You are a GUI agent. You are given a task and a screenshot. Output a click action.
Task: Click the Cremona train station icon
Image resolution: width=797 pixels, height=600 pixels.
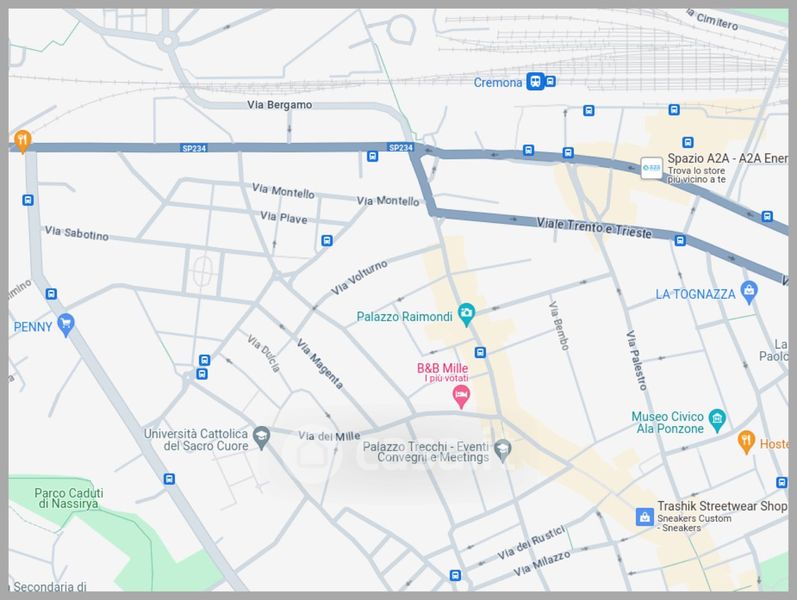click(536, 82)
